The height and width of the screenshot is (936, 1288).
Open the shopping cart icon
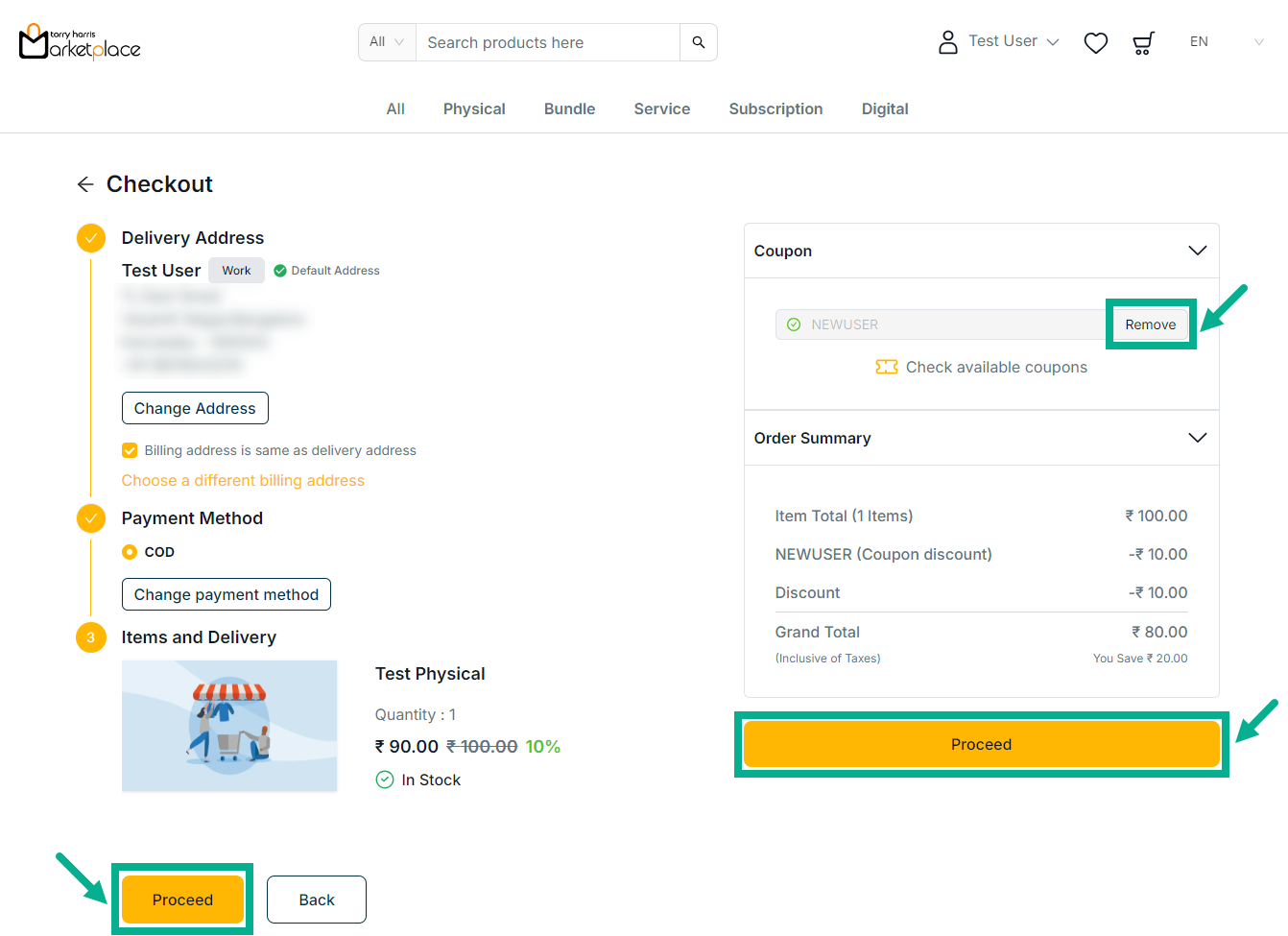coord(1142,42)
